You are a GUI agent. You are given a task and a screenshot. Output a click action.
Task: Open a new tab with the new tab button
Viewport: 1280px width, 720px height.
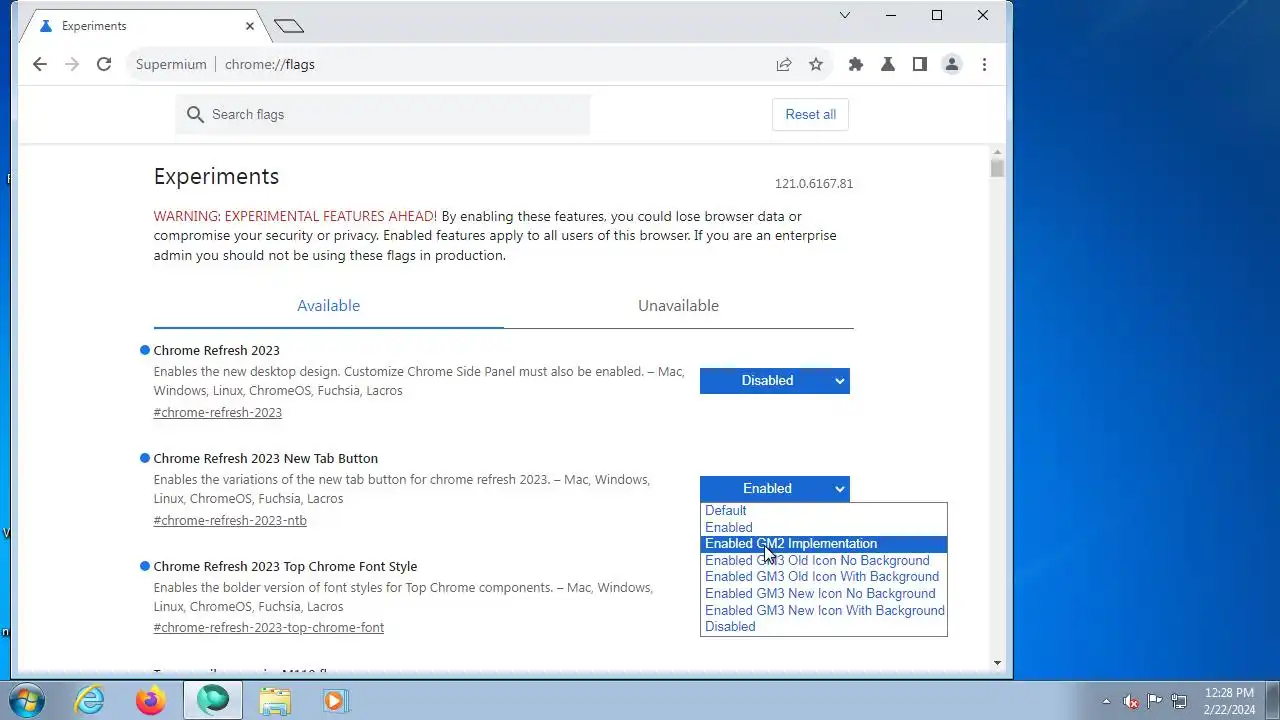tap(289, 26)
